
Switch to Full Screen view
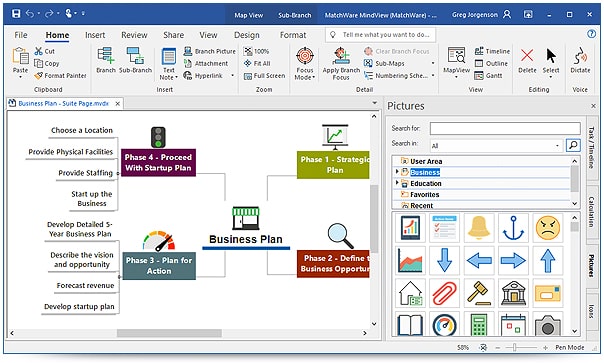[x=264, y=76]
